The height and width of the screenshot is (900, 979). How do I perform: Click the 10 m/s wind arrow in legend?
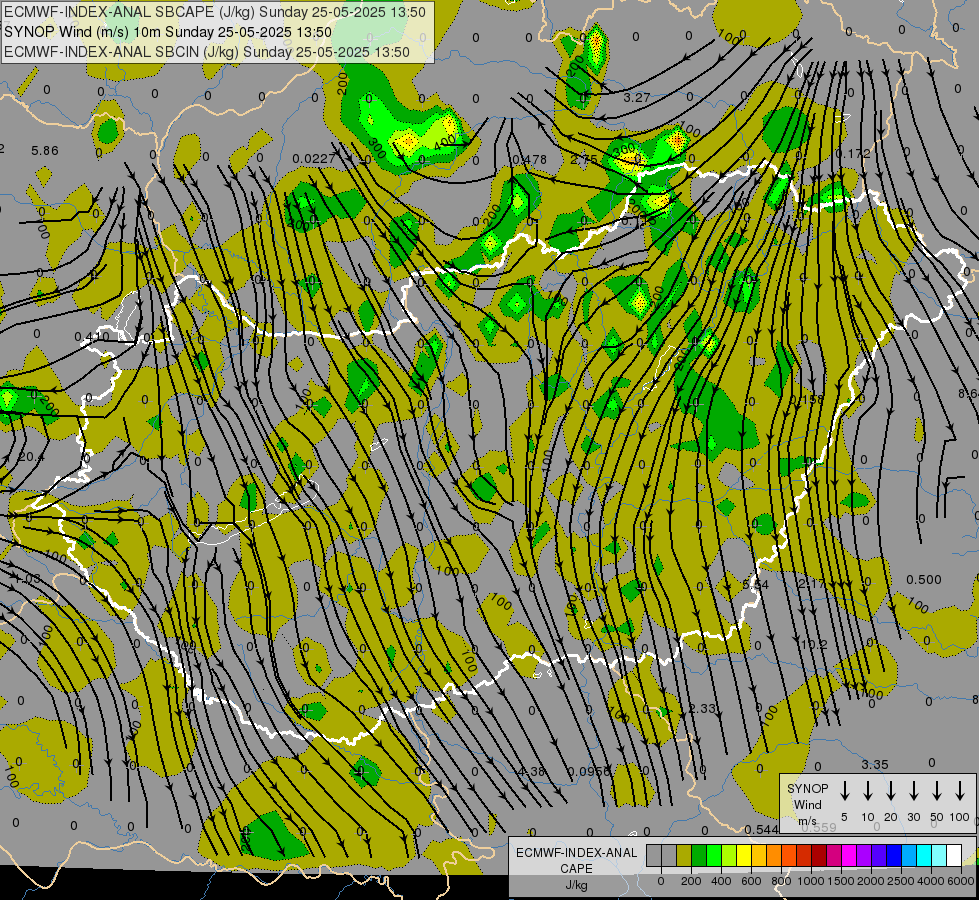tap(868, 791)
